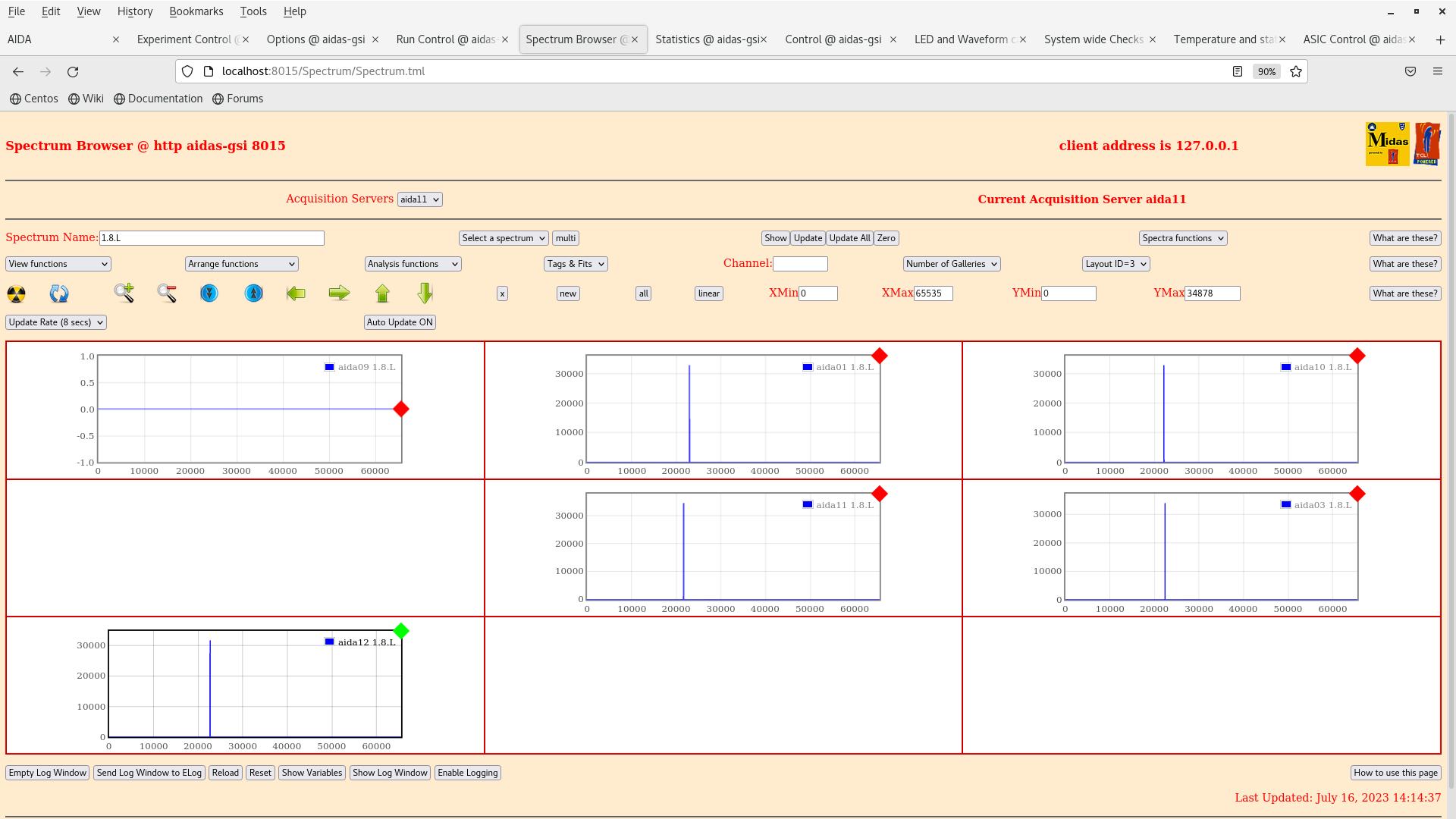Expand the Analysis functions dropdown

(413, 264)
